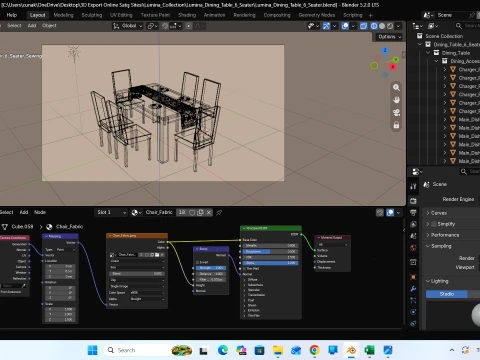This screenshot has width=480, height=360.
Task: Click the material user count 18
Action: tap(182, 212)
